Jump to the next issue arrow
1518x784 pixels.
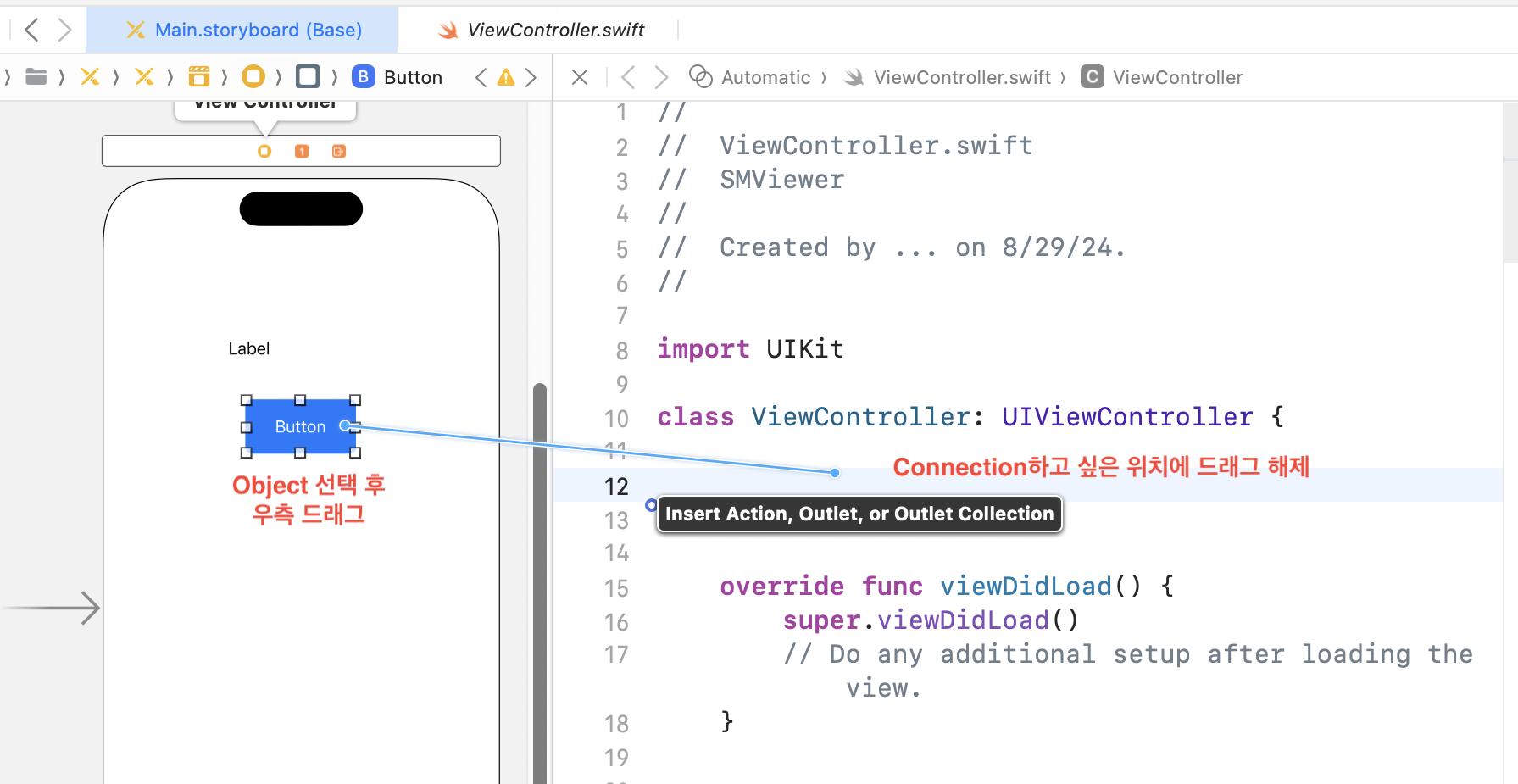(x=531, y=77)
